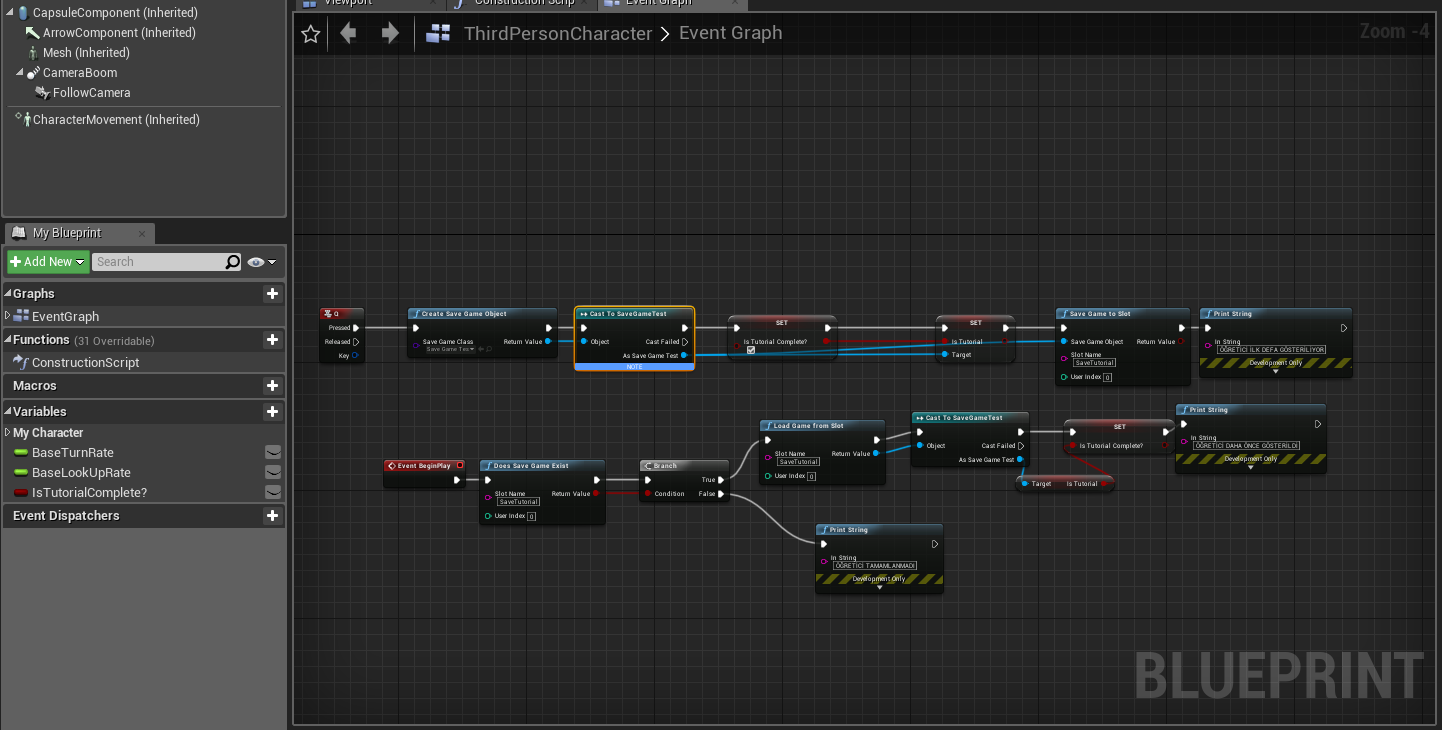Click the EventGraph graph icon in My Blueprint
Image resolution: width=1442 pixels, height=730 pixels.
[22, 316]
